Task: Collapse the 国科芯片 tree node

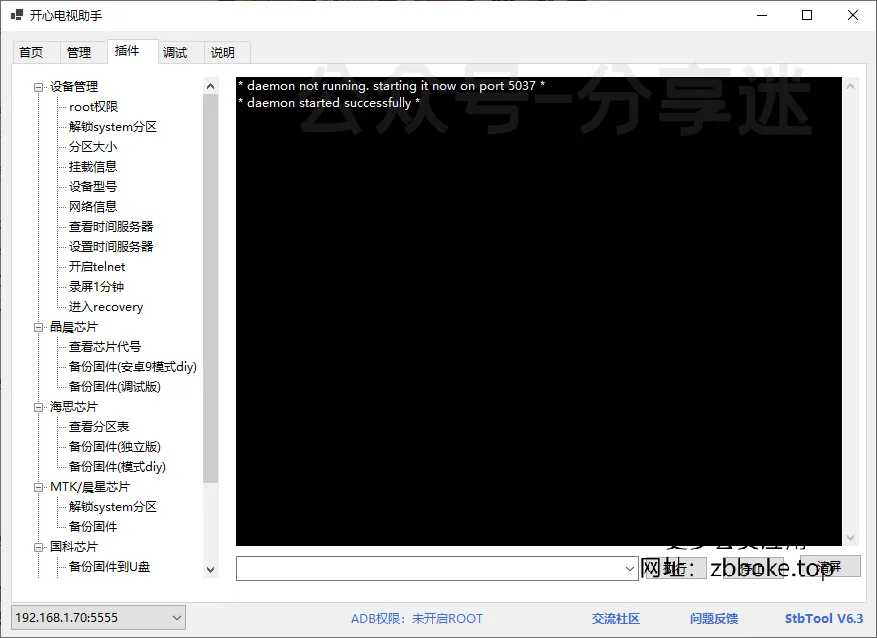Action: coord(39,547)
